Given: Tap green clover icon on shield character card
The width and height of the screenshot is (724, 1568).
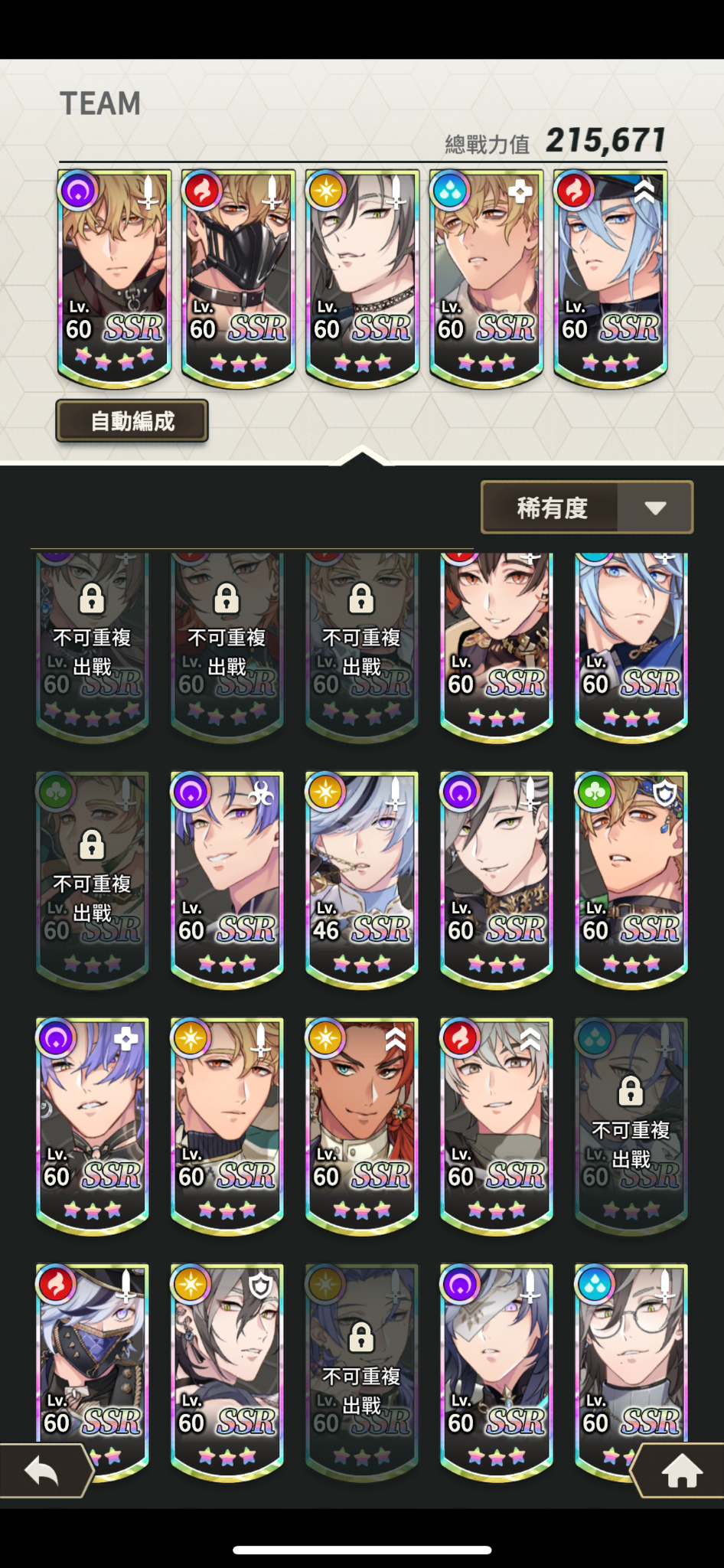Looking at the screenshot, I should [595, 792].
